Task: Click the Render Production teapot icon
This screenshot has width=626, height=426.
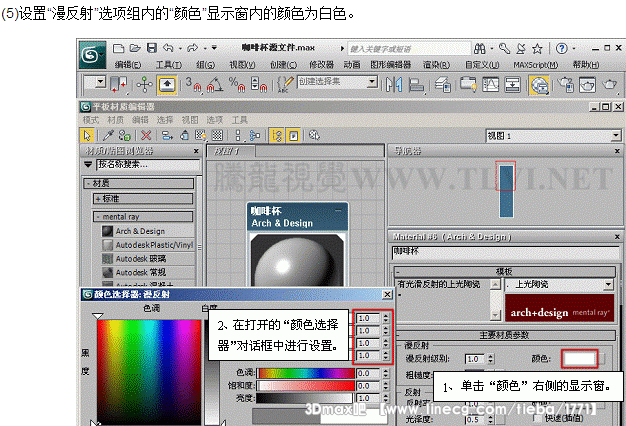Action: pyautogui.click(x=610, y=85)
